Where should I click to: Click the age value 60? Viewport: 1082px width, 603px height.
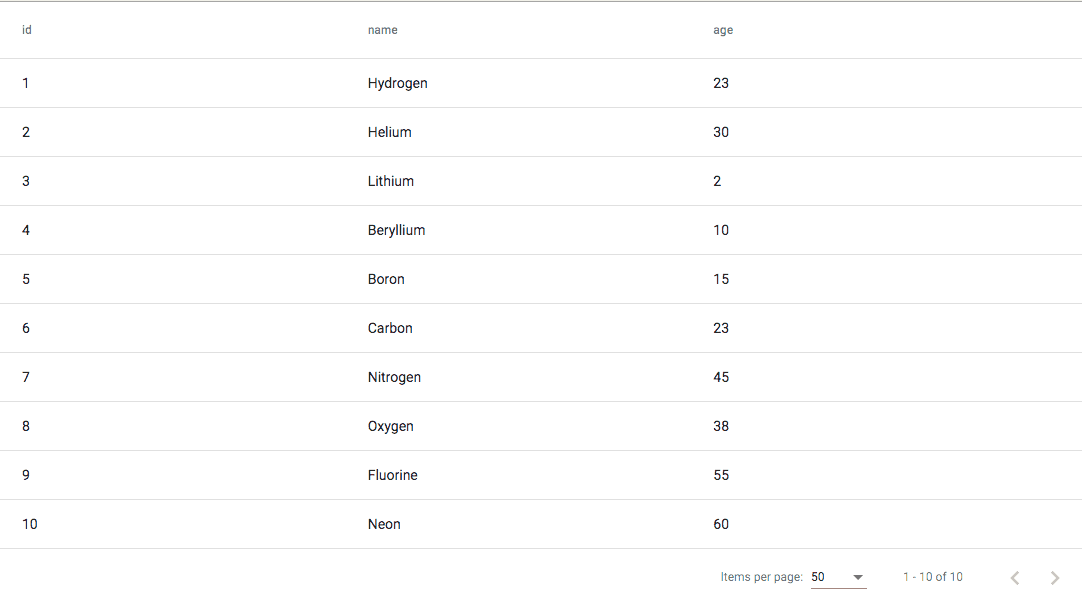[x=721, y=524]
